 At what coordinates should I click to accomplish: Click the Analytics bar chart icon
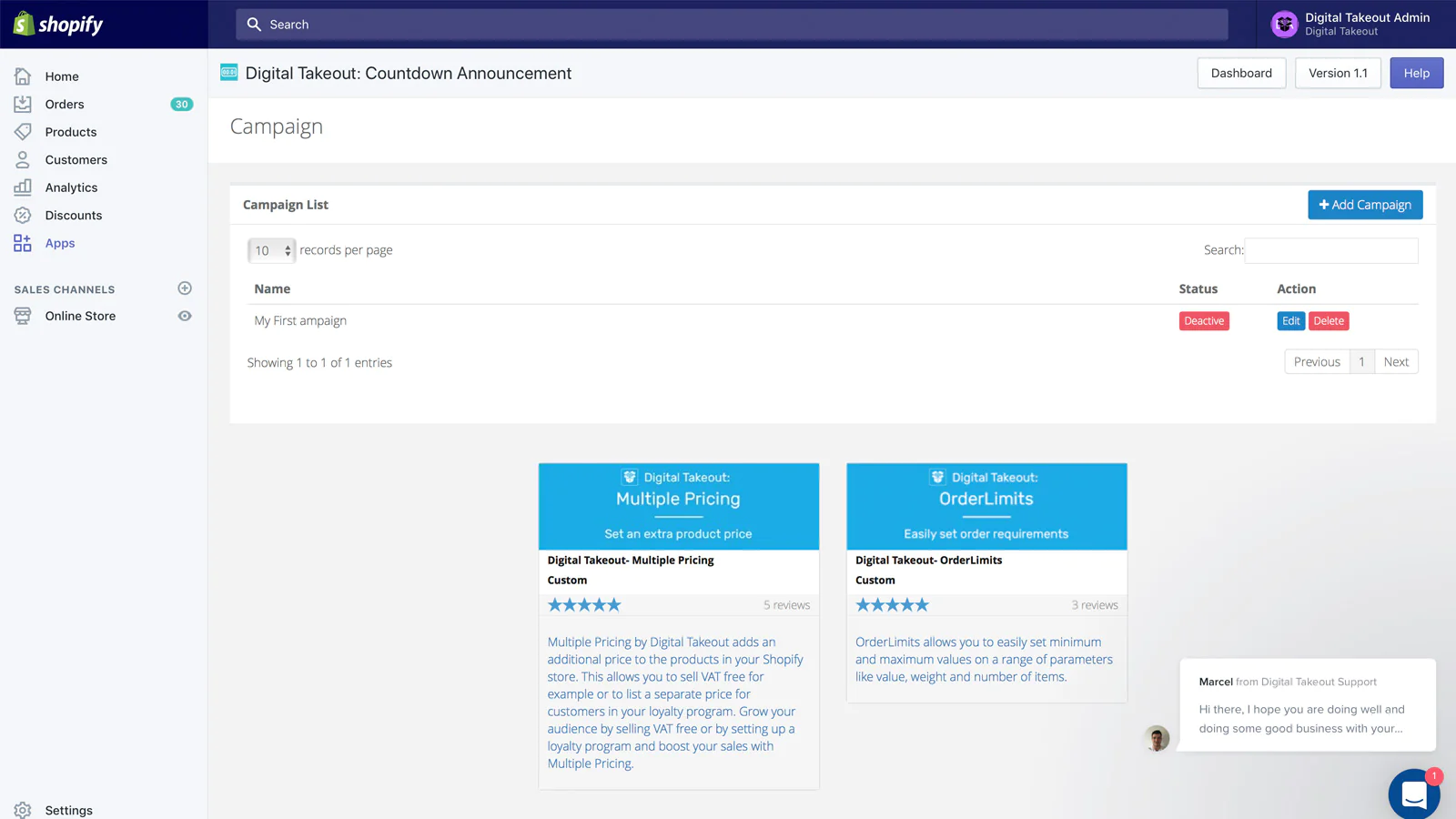23,187
